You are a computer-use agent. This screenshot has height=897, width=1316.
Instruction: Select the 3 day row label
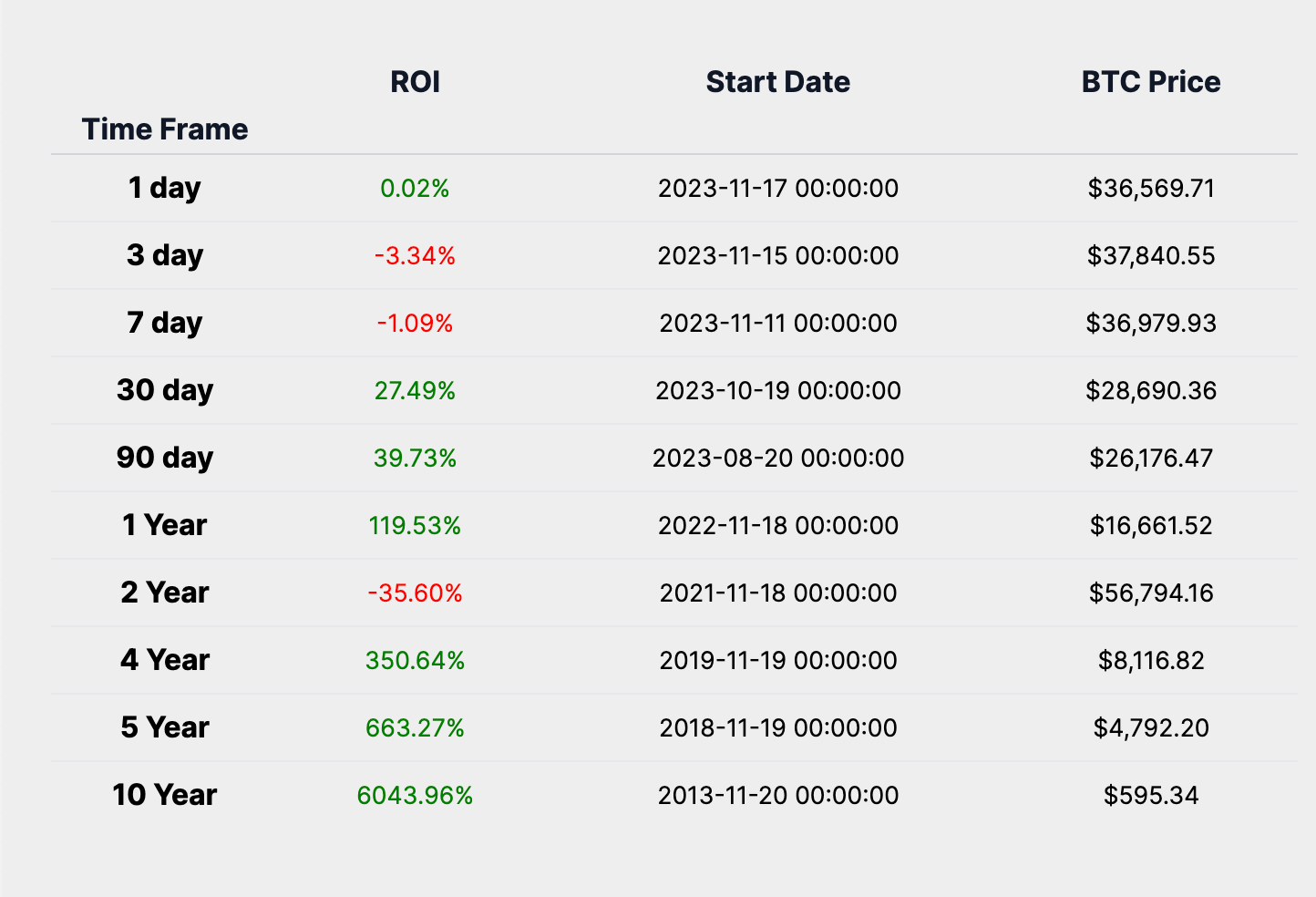165,255
